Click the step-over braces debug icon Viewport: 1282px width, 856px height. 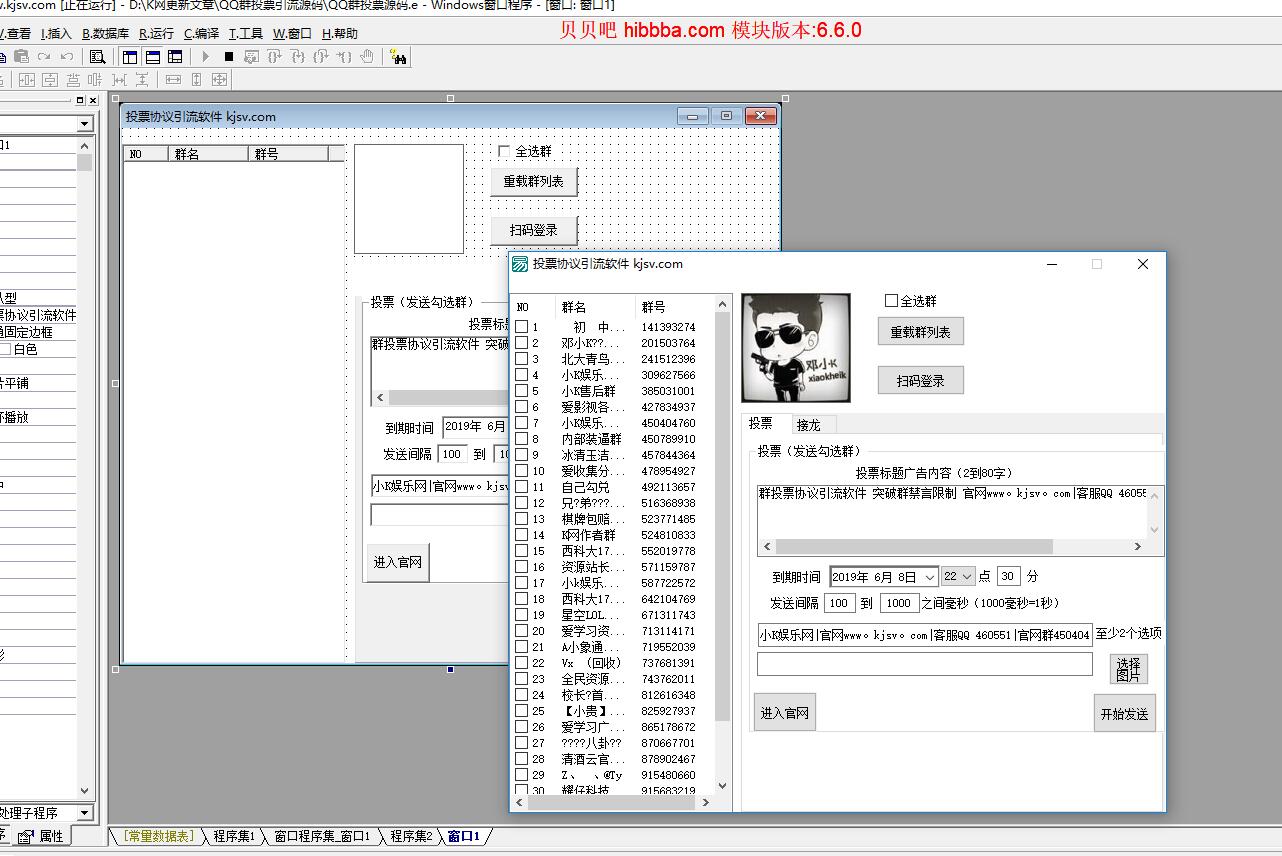(x=275, y=57)
